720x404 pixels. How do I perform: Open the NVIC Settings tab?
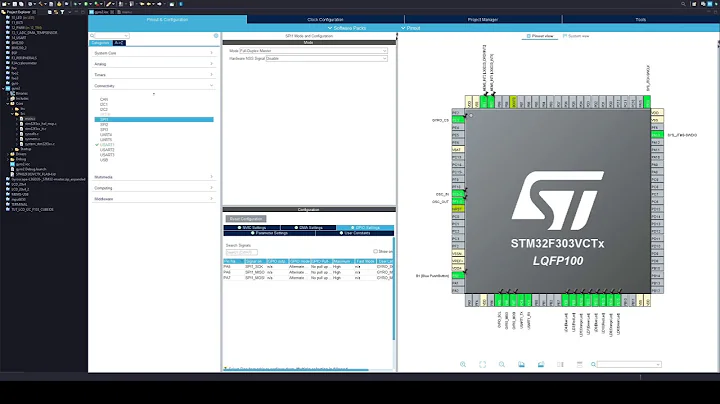point(252,228)
